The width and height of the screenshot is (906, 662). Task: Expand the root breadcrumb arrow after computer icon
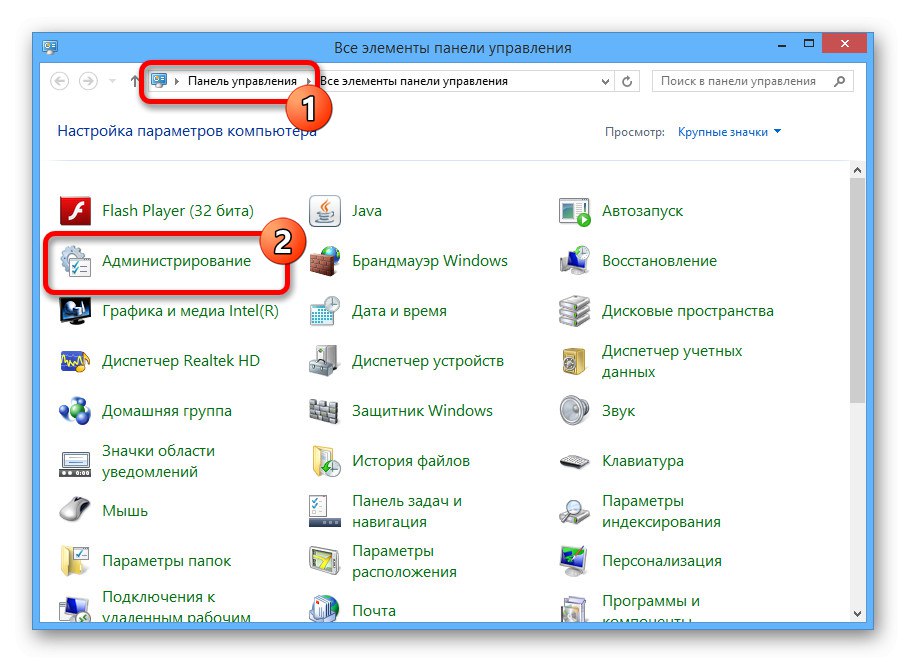pyautogui.click(x=177, y=81)
